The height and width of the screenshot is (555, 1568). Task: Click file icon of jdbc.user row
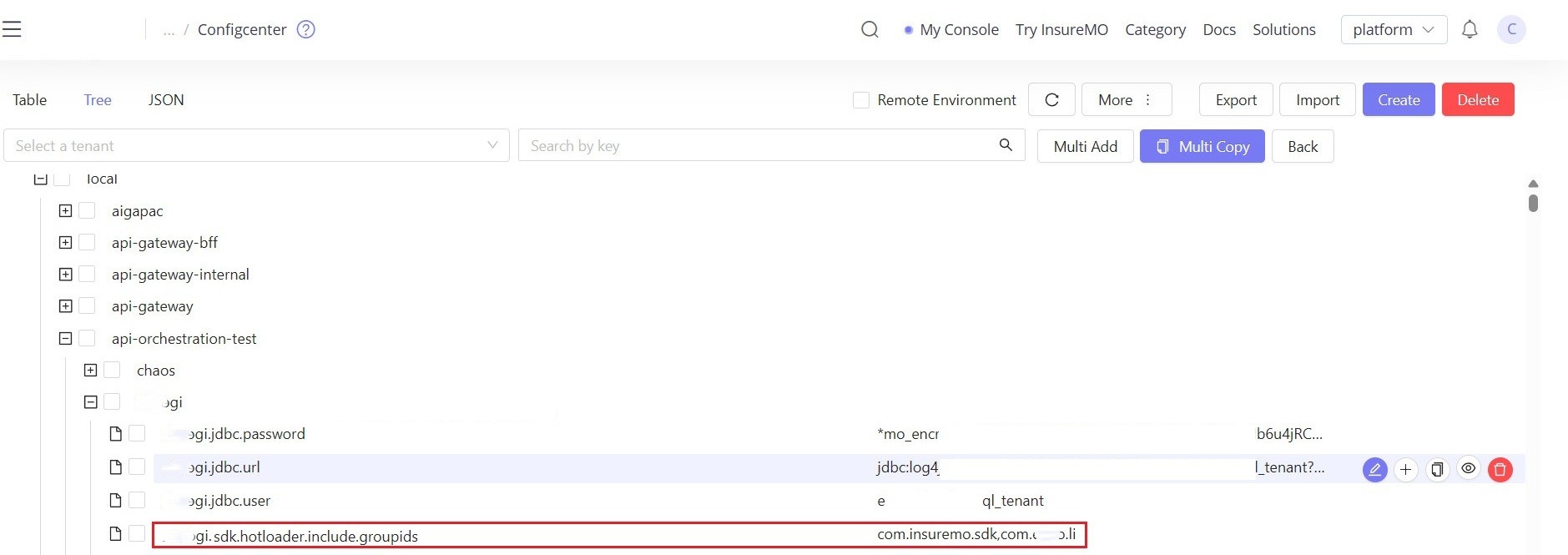[116, 500]
